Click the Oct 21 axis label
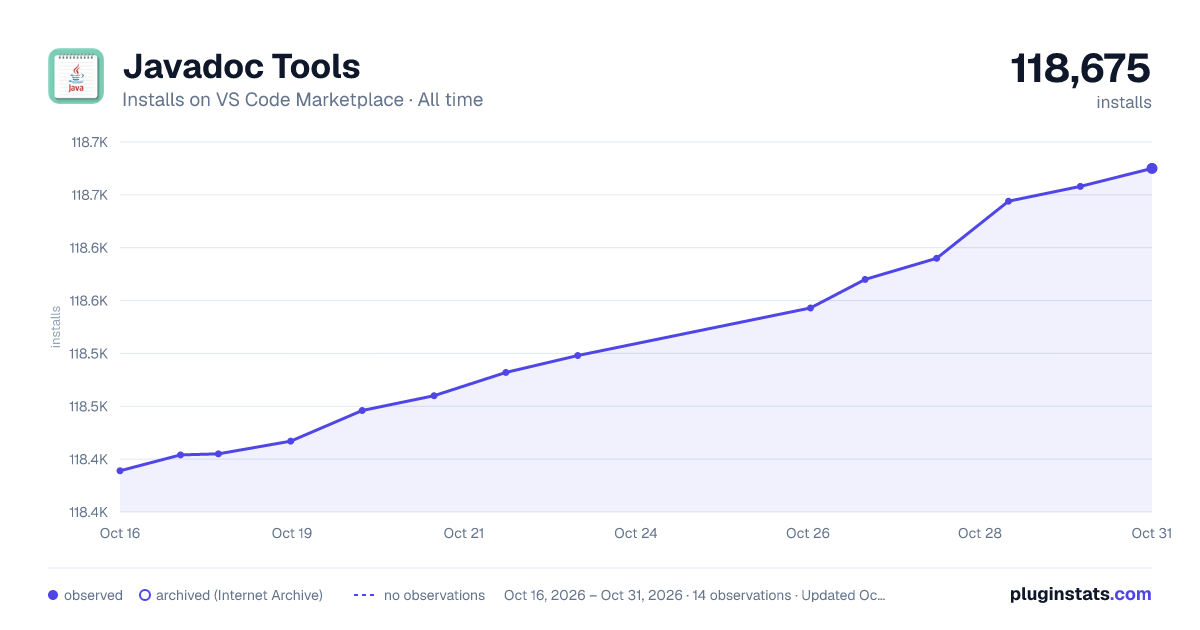1200x630 pixels. [464, 533]
